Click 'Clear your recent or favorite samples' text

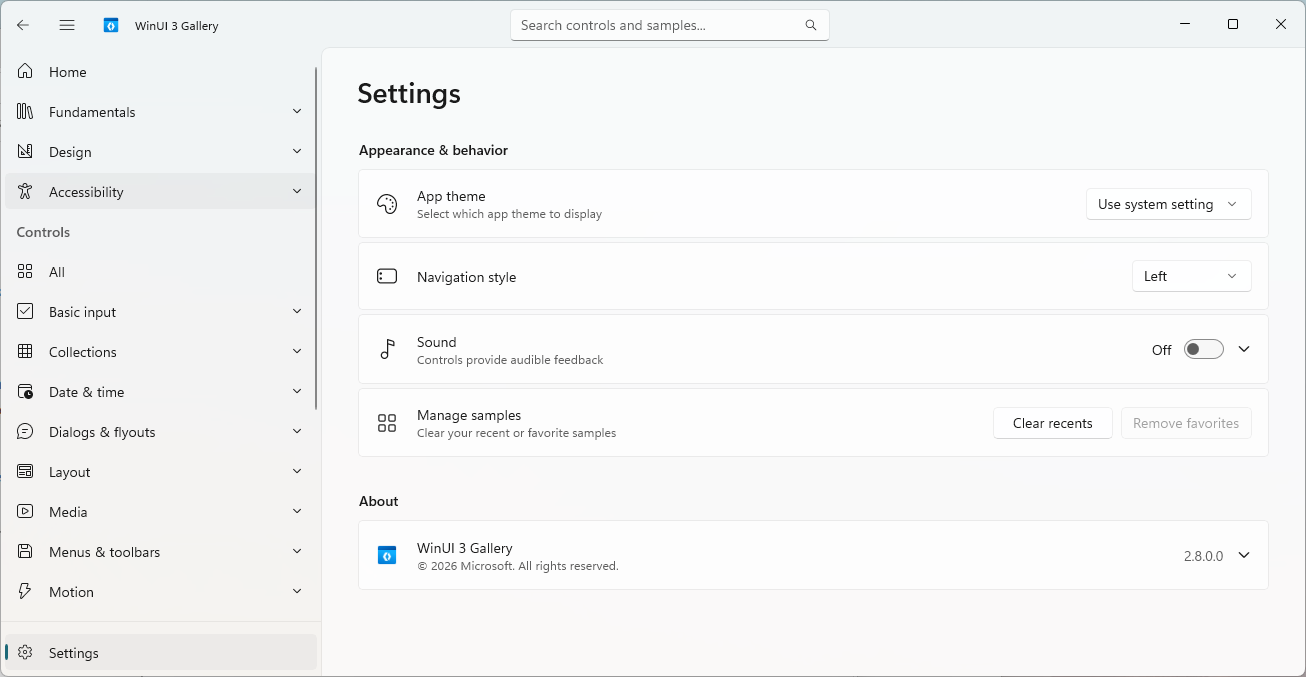tap(516, 433)
